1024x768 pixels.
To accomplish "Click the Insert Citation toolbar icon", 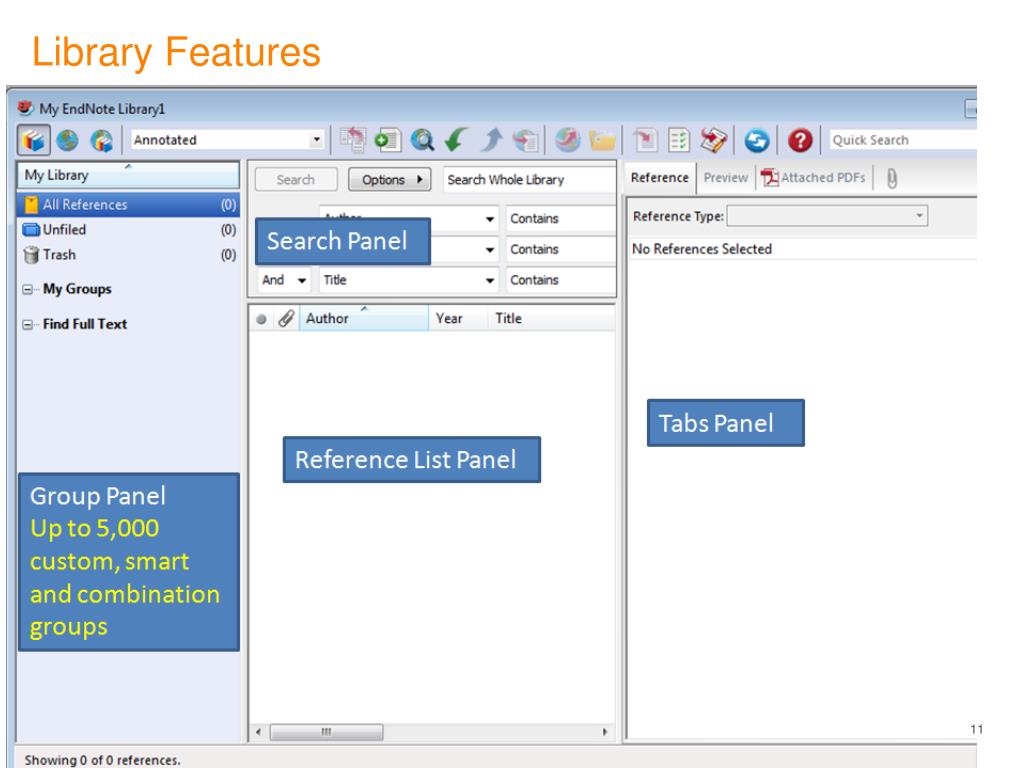I will (645, 140).
